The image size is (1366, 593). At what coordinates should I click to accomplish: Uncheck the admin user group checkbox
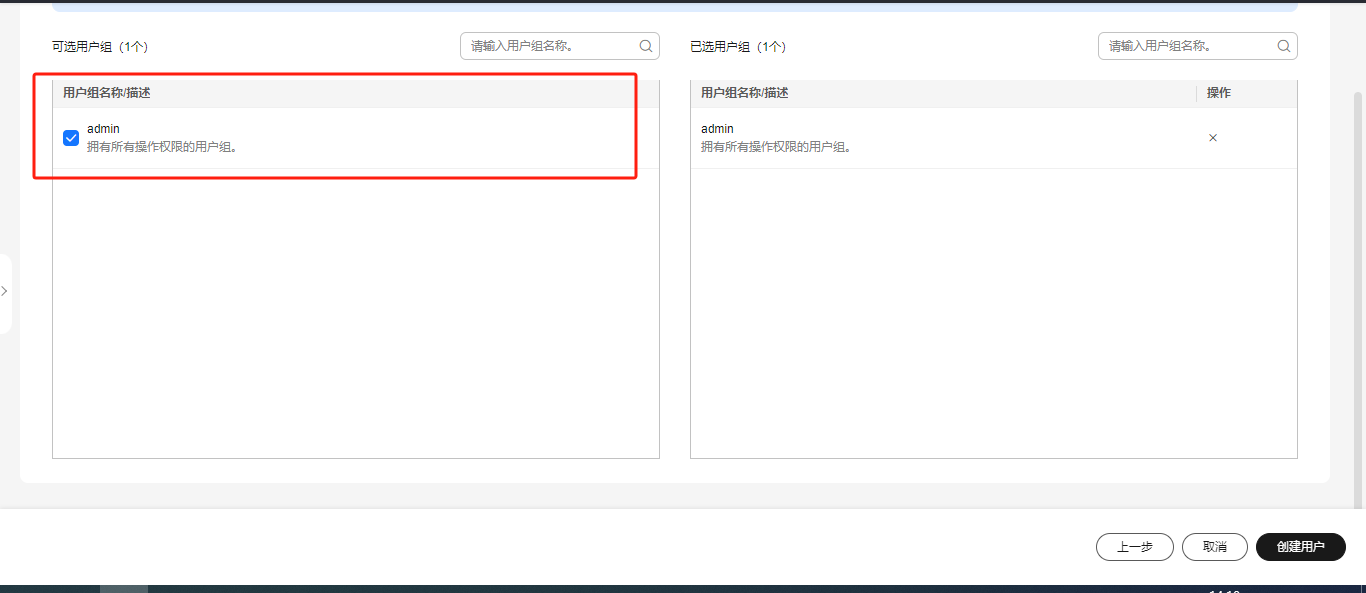click(x=71, y=138)
